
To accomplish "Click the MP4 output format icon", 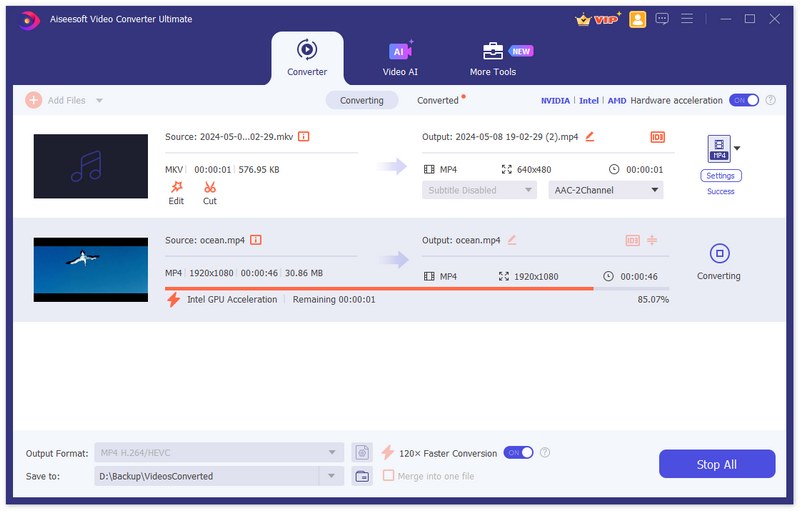I will [x=719, y=149].
